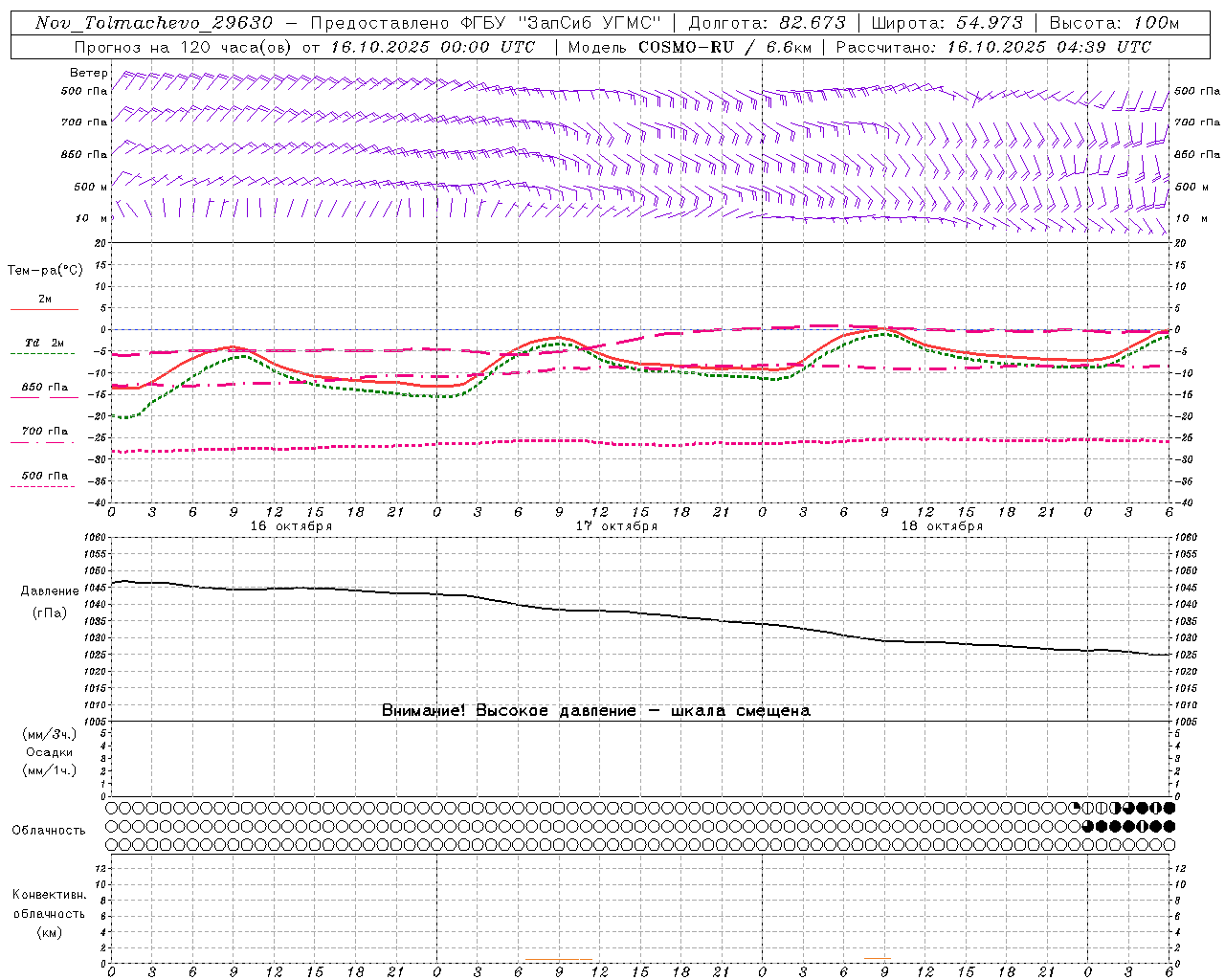This screenshot has width=1225, height=980.
Task: Click the Тем-ра(°C) panel label
Action: [45, 271]
